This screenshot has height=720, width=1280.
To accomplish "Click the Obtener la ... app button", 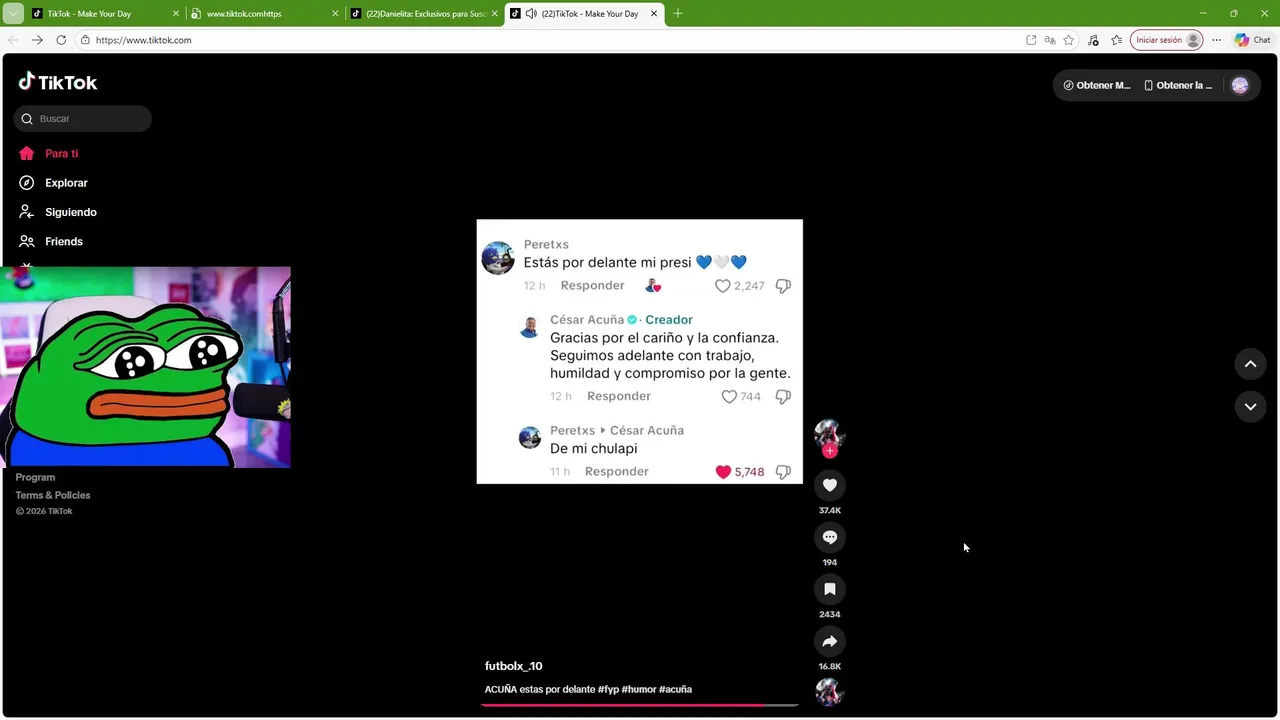I will click(1178, 85).
